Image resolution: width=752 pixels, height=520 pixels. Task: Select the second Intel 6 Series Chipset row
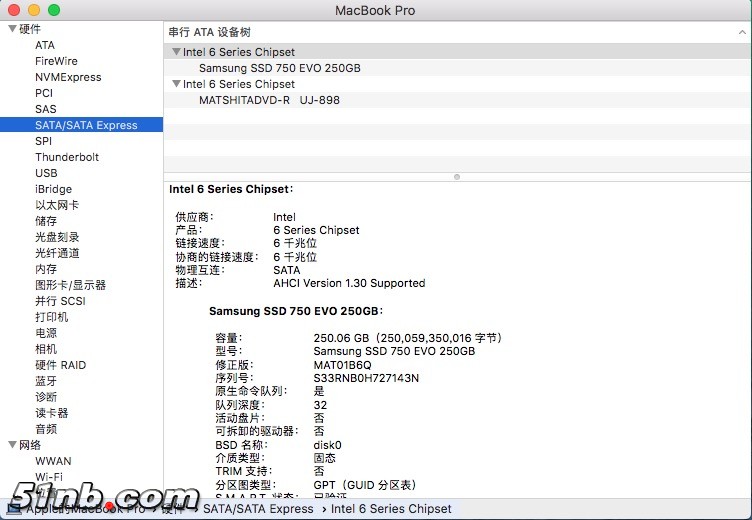click(x=458, y=83)
